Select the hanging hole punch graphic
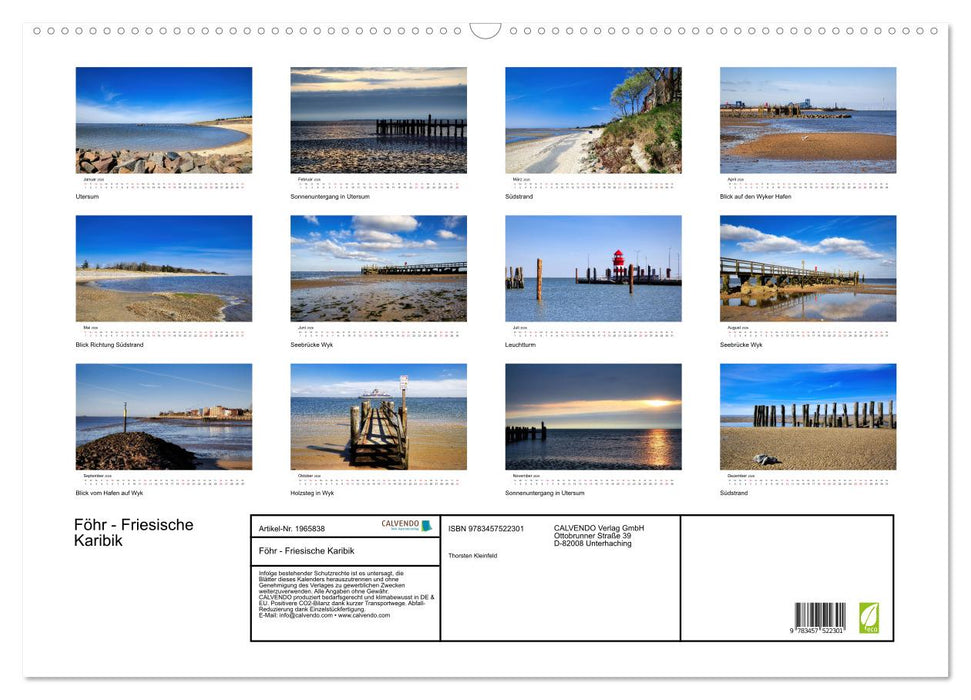971x700 pixels. coord(485,28)
